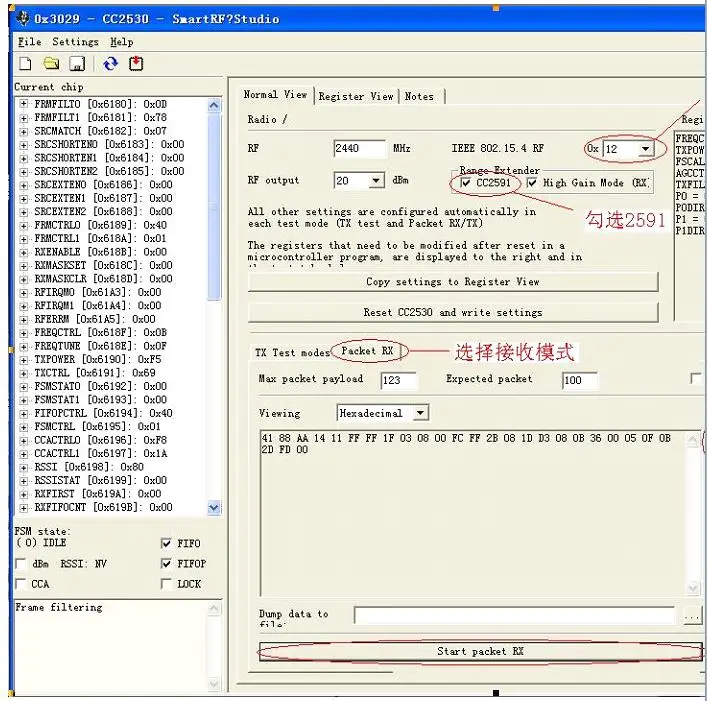Expand the RXFIFOCNT register node
The height and width of the screenshot is (701, 707).
pos(23,507)
